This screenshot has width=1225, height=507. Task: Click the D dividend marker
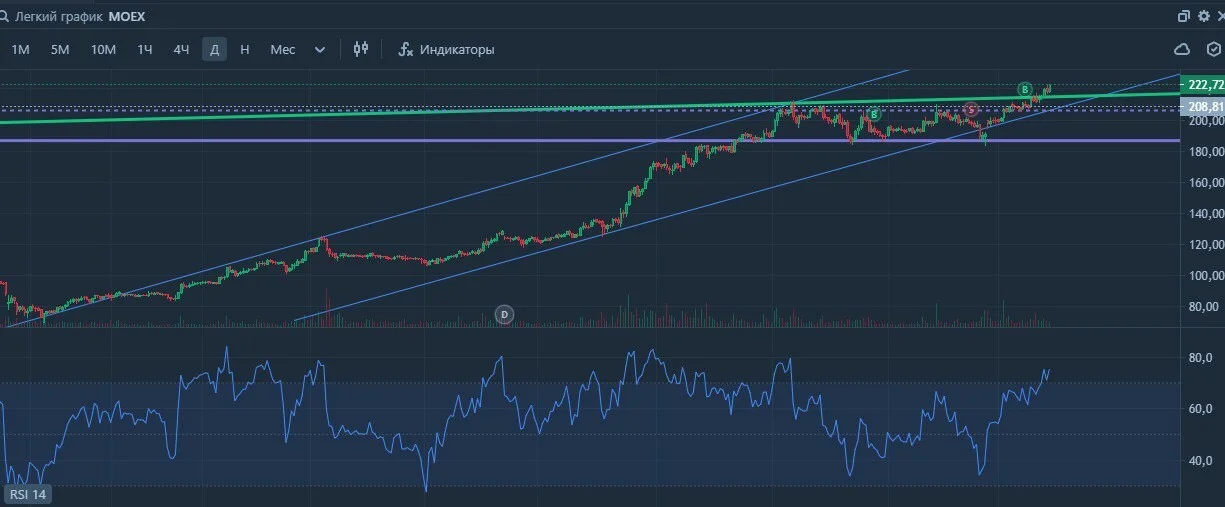click(x=505, y=315)
